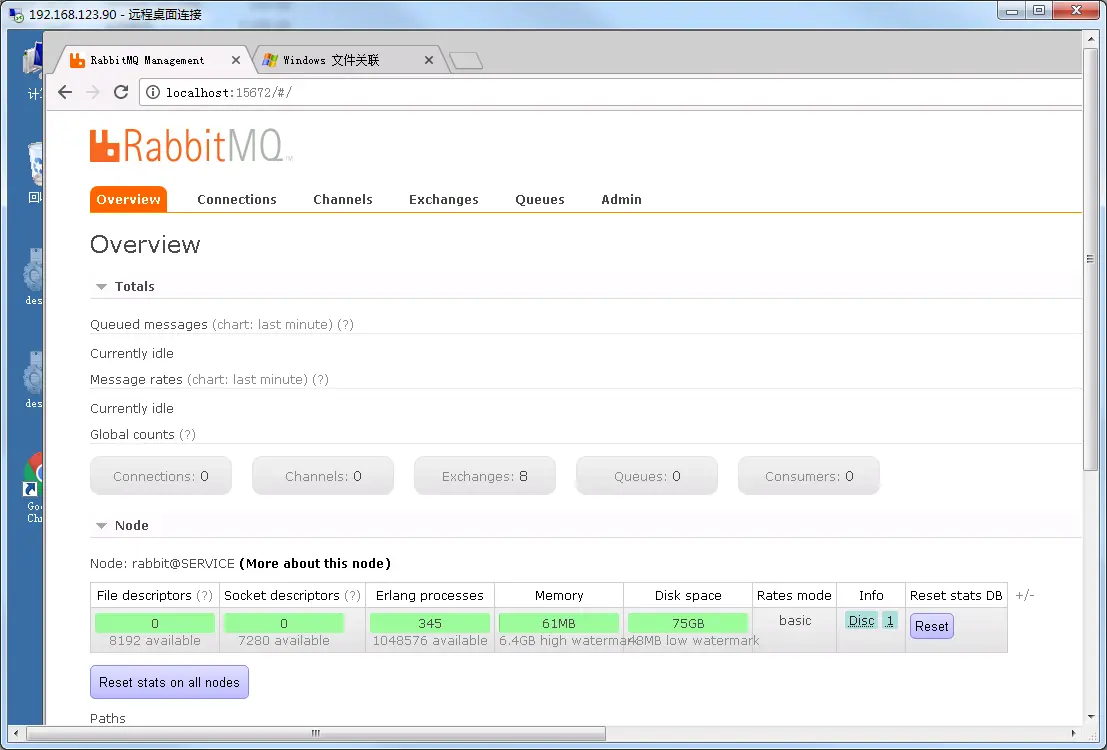The image size is (1107, 750).
Task: Click the horizontal scrollbar thumb
Action: pyautogui.click(x=316, y=733)
